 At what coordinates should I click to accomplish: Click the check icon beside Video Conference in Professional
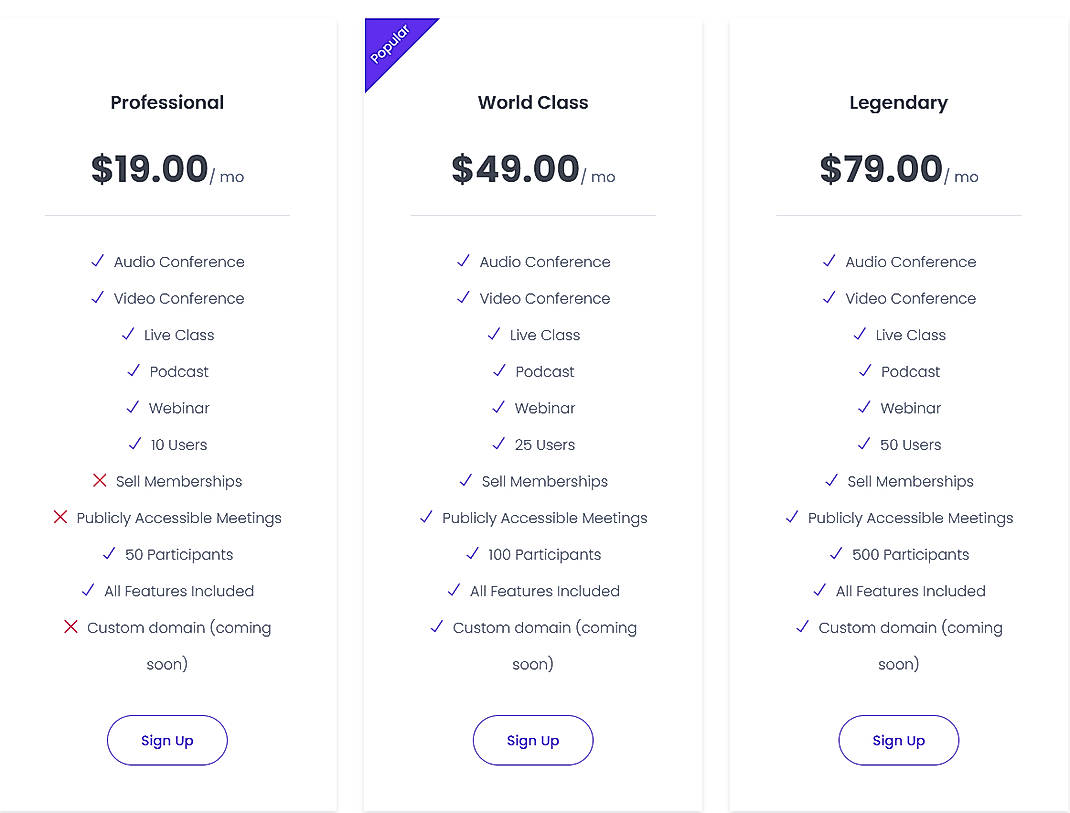(x=97, y=298)
